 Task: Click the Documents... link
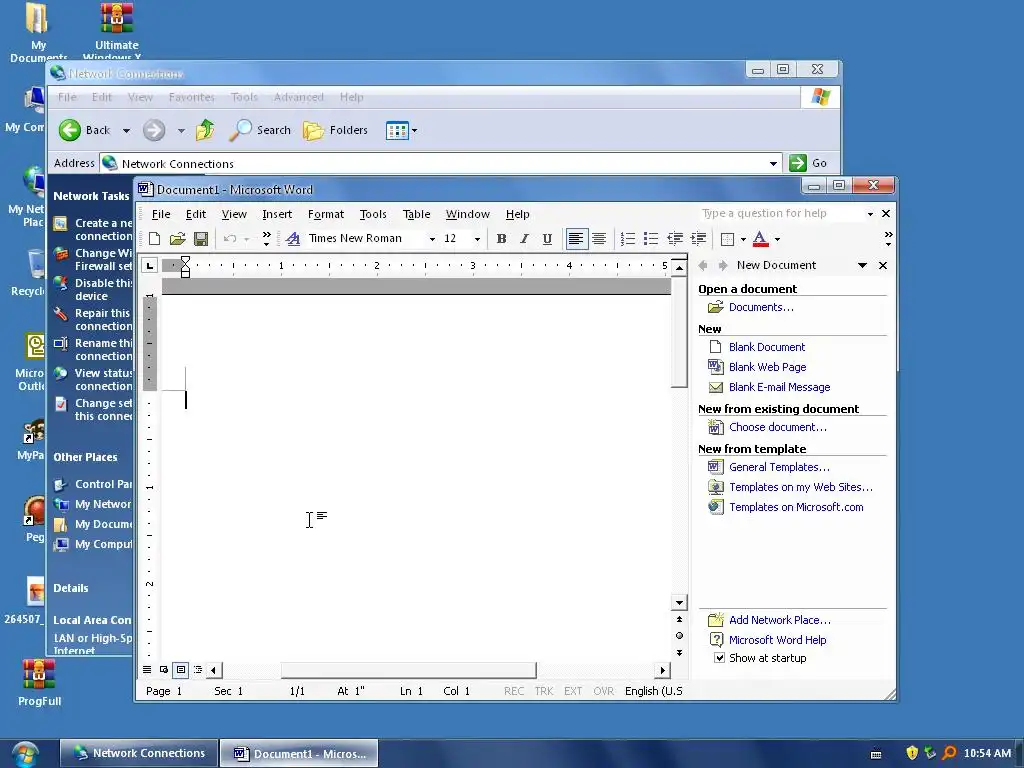point(761,307)
